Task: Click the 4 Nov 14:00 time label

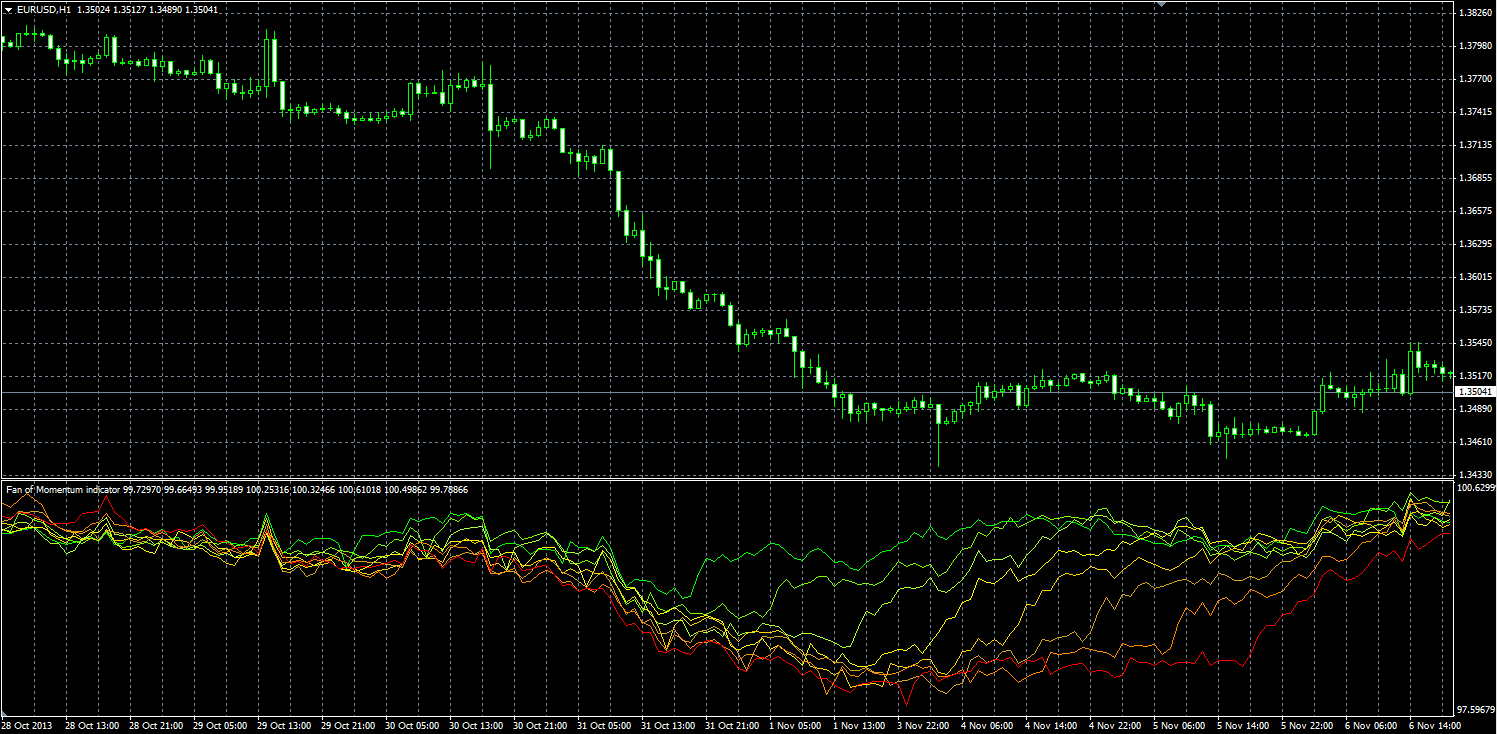Action: click(x=1050, y=725)
